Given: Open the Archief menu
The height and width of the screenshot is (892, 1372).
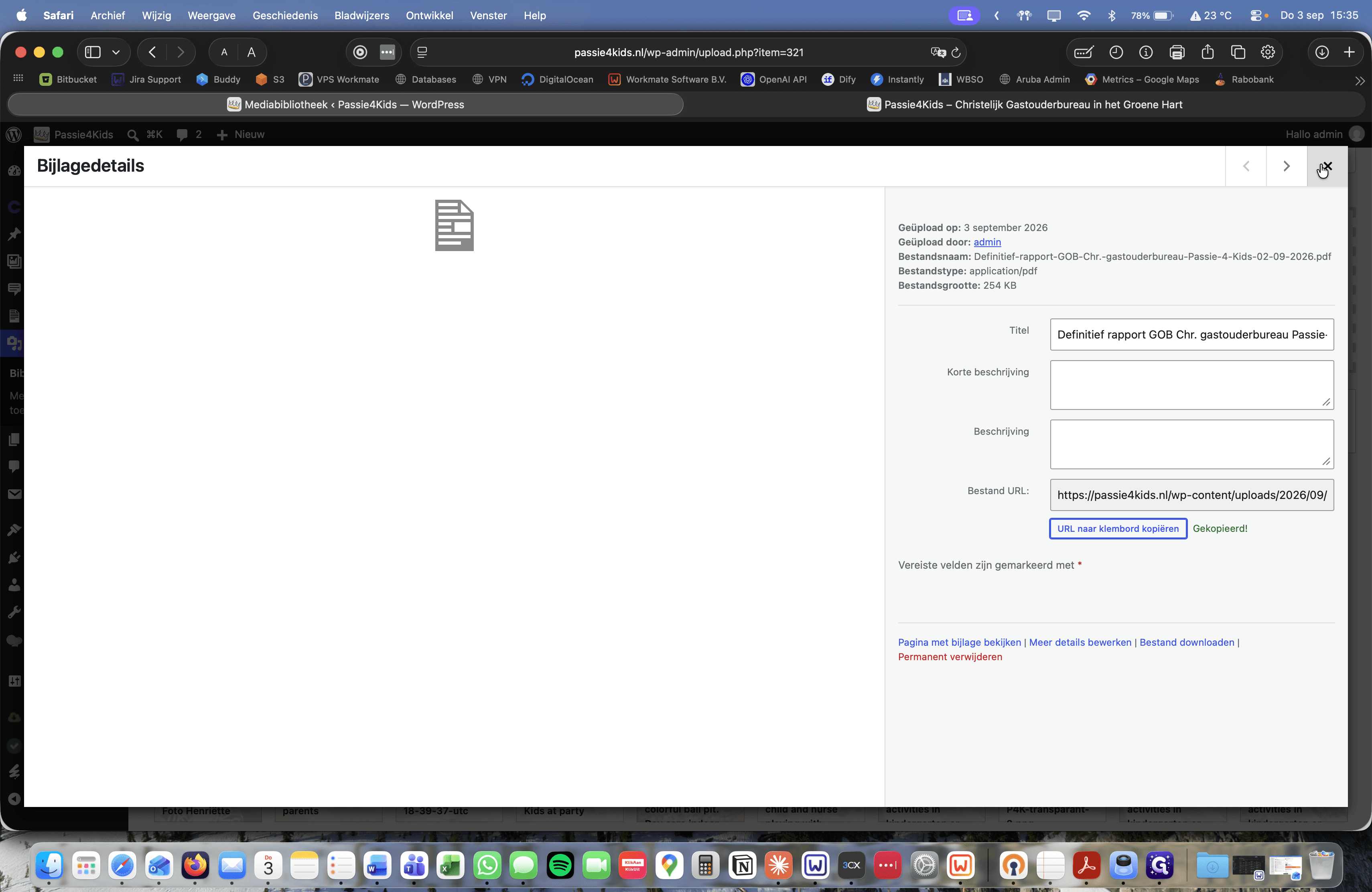Looking at the screenshot, I should [x=108, y=16].
